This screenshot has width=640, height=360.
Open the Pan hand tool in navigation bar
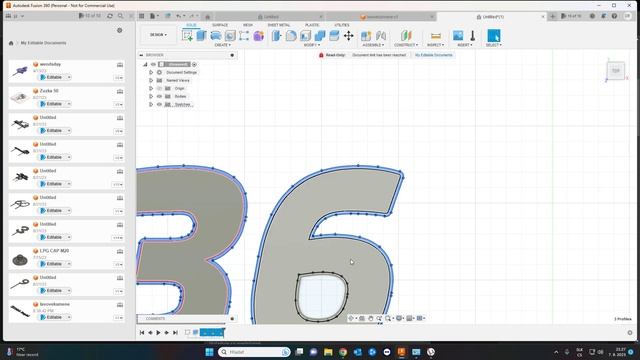click(x=371, y=318)
